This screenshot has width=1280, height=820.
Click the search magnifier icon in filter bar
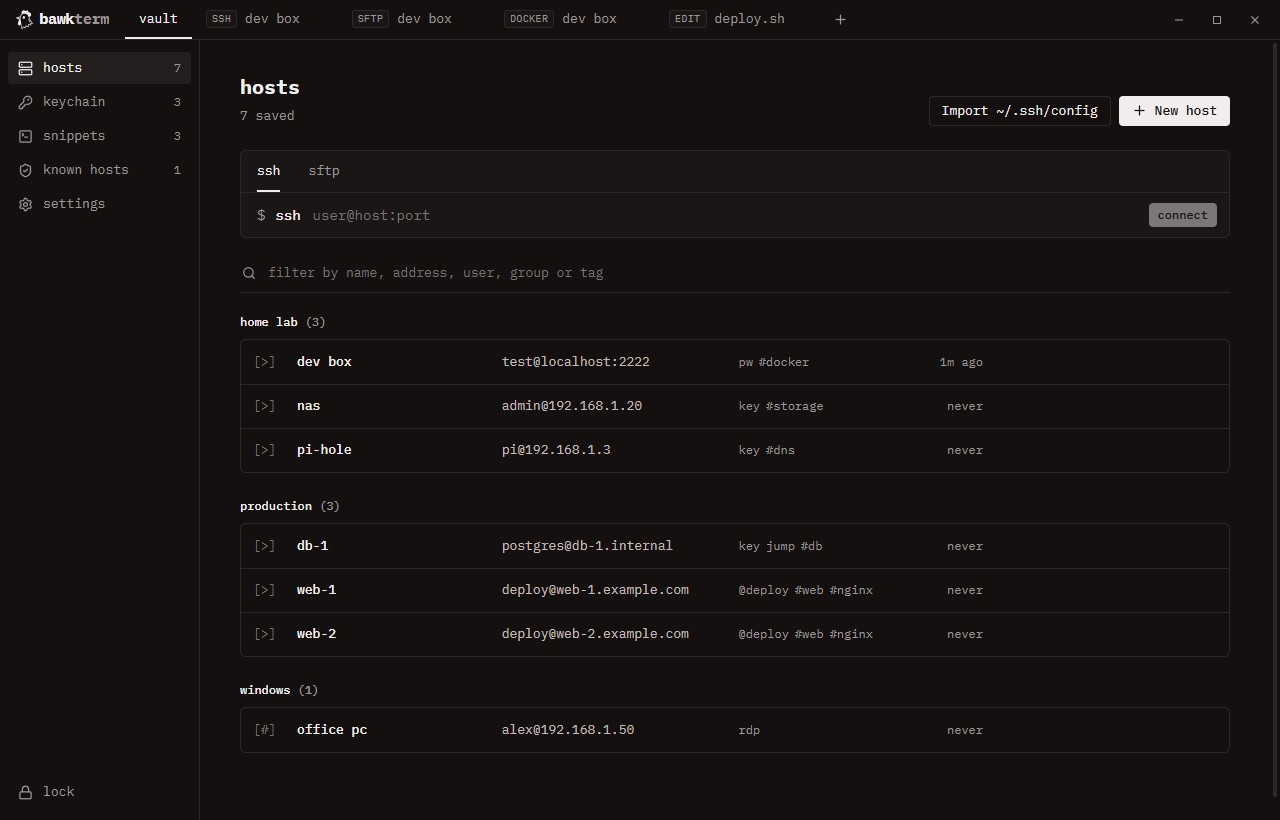pyautogui.click(x=248, y=273)
